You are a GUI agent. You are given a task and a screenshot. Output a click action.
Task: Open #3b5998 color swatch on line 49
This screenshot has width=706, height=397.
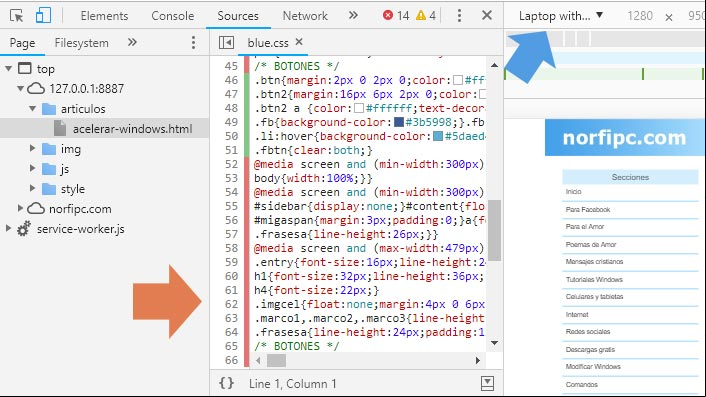(398, 122)
